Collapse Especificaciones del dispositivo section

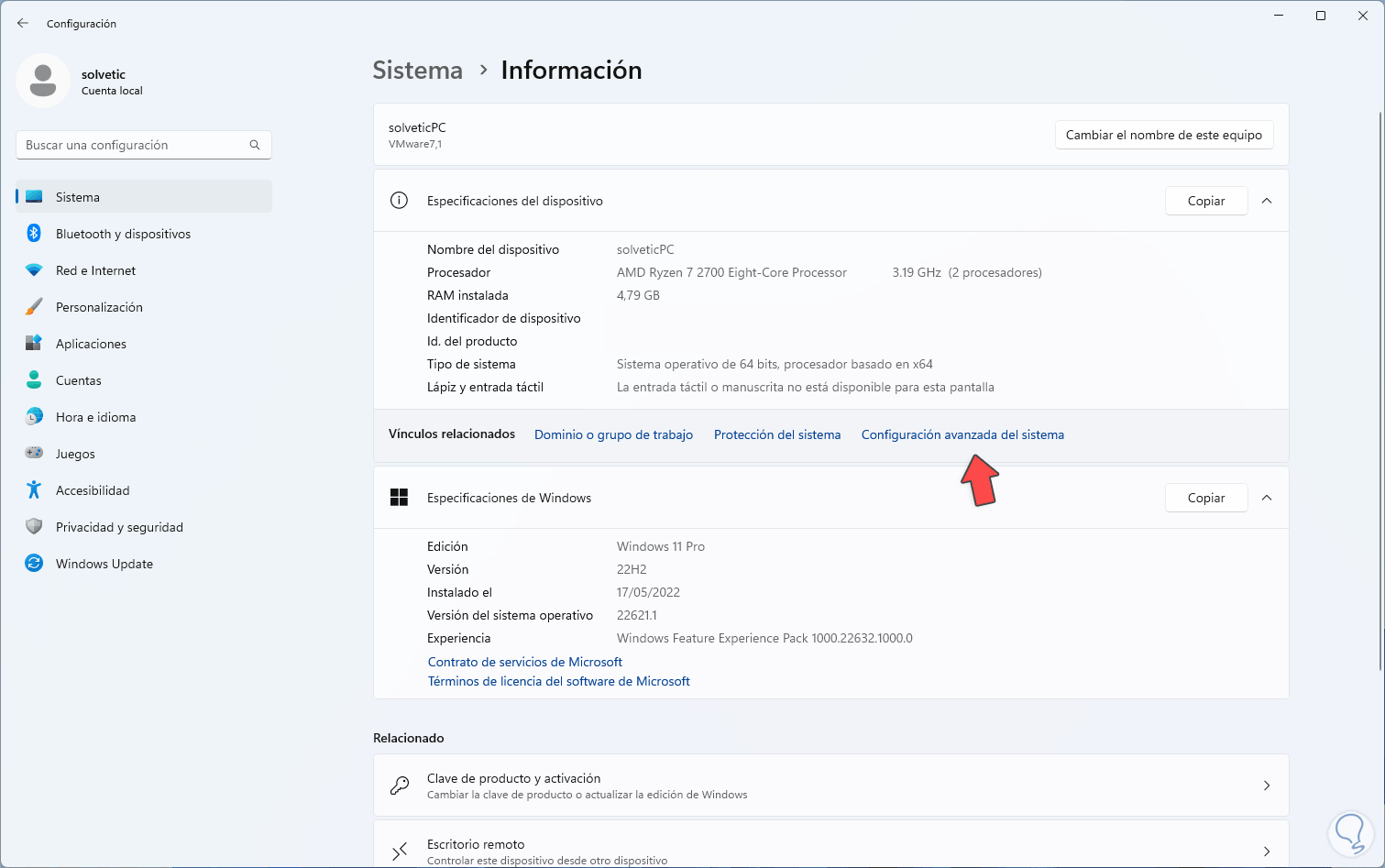point(1267,201)
